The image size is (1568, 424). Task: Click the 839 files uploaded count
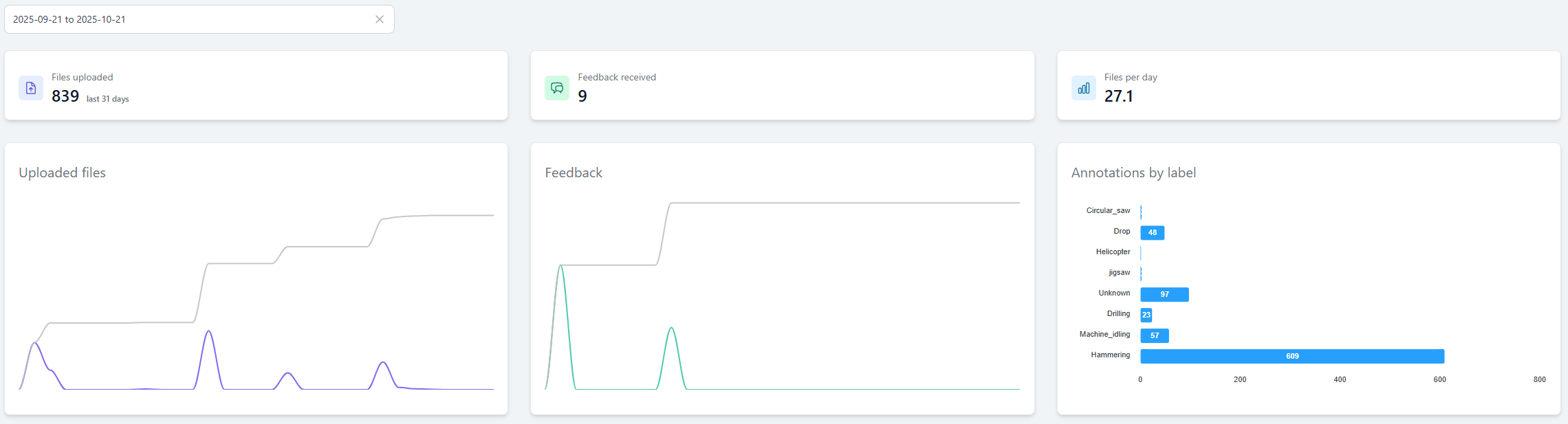[x=65, y=96]
